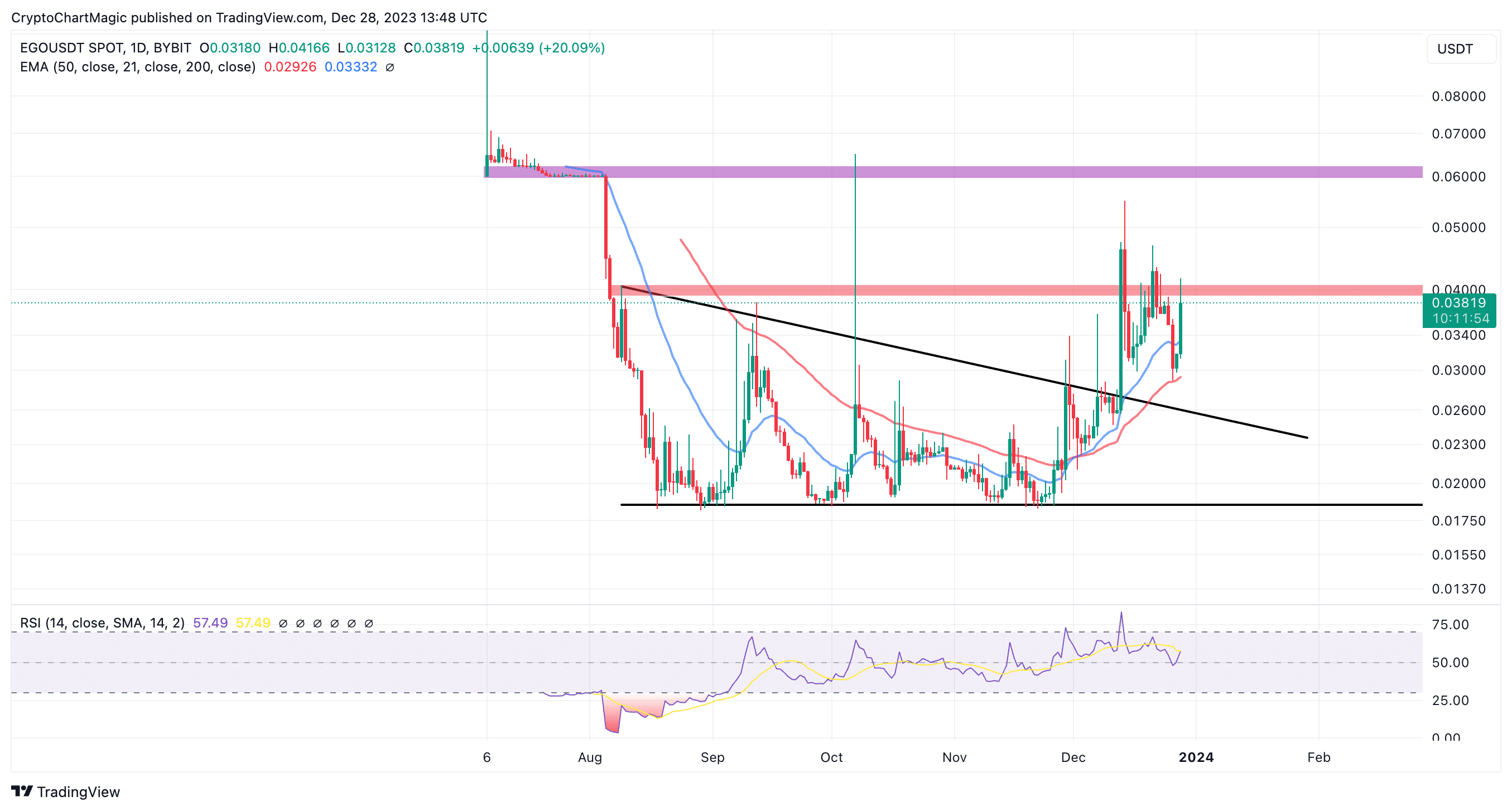The image size is (1512, 811).
Task: Click the EMA (50, close, 21, close, 200, close) legend
Action: pyautogui.click(x=138, y=67)
